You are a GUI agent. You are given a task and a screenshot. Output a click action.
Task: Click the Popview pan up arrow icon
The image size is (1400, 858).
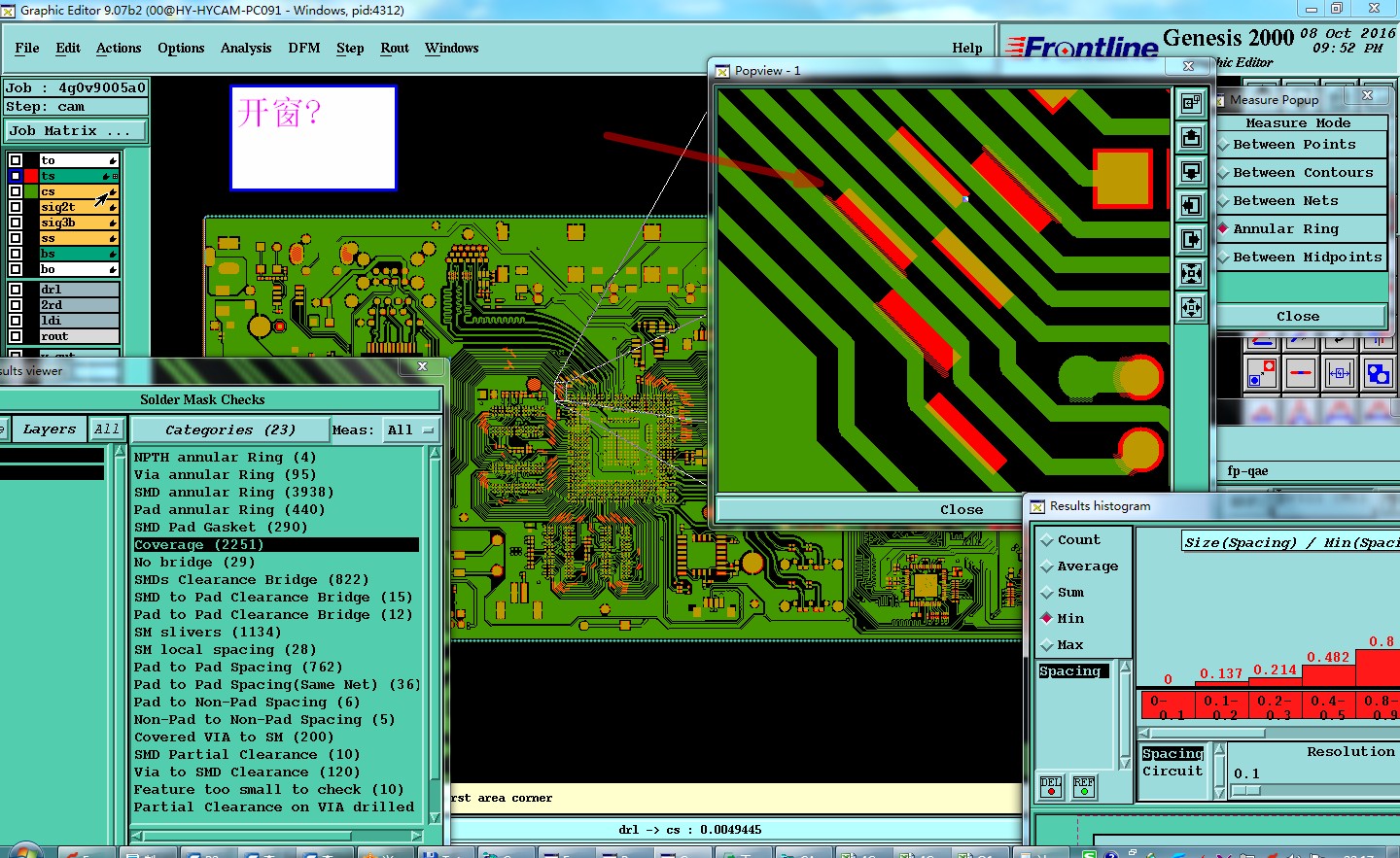[1191, 137]
